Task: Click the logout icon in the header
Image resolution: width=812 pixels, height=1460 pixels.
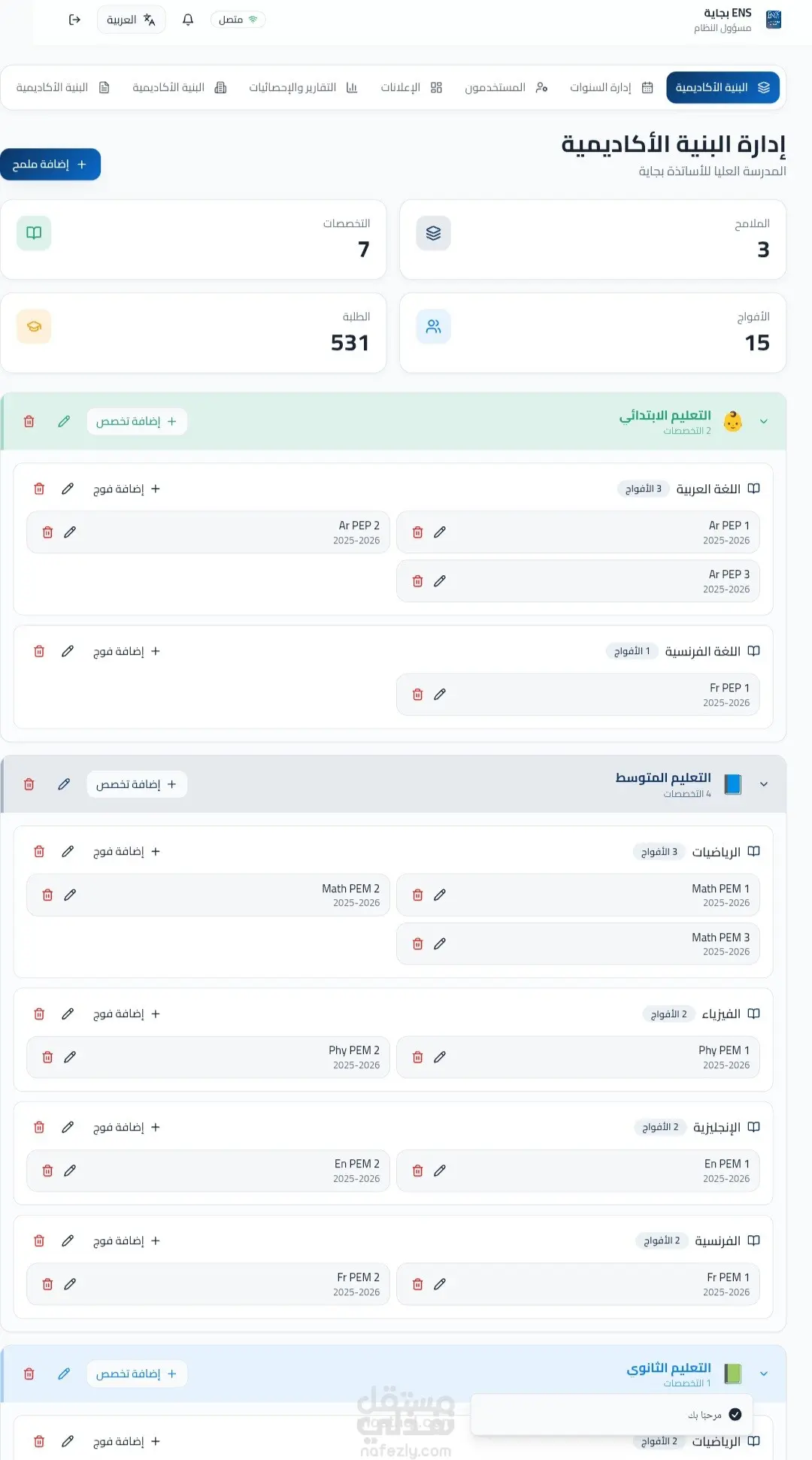Action: tap(74, 20)
